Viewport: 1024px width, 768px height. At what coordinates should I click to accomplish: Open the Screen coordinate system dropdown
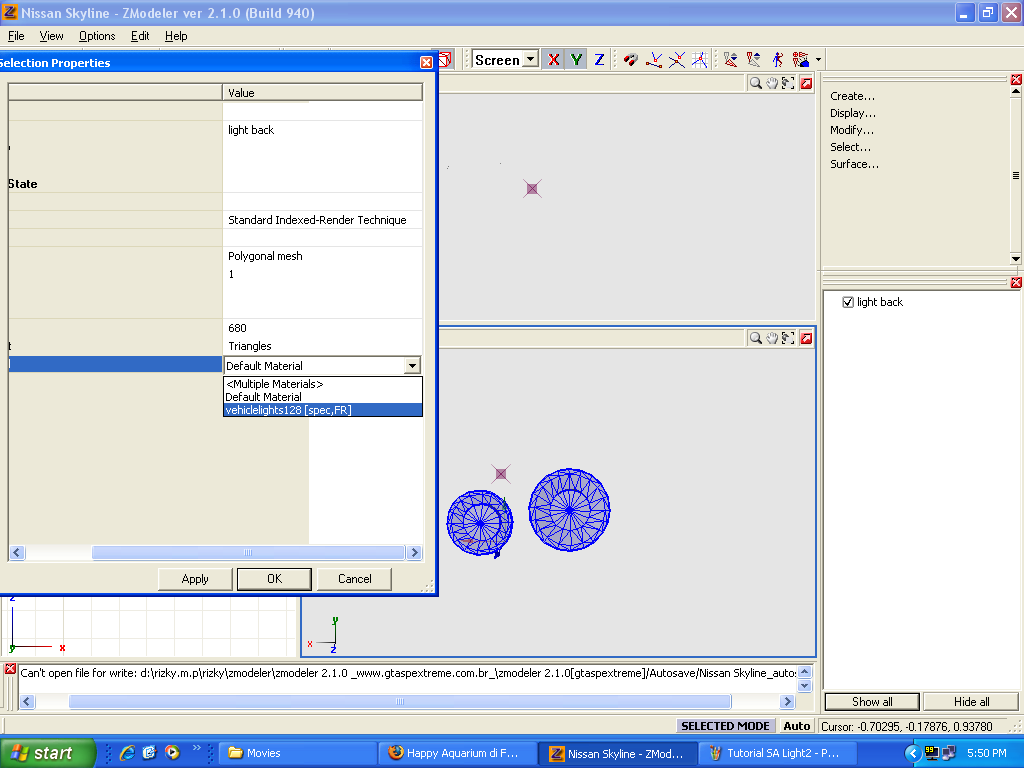[x=531, y=59]
